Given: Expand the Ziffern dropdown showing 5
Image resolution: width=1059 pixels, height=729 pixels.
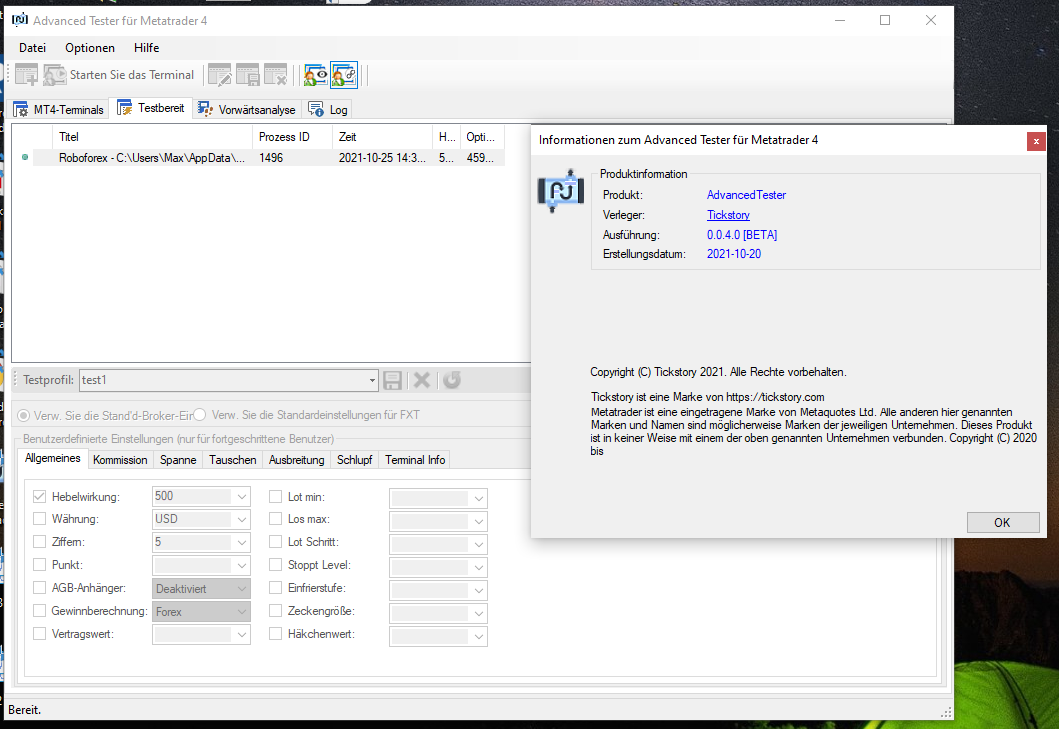Looking at the screenshot, I should point(241,543).
